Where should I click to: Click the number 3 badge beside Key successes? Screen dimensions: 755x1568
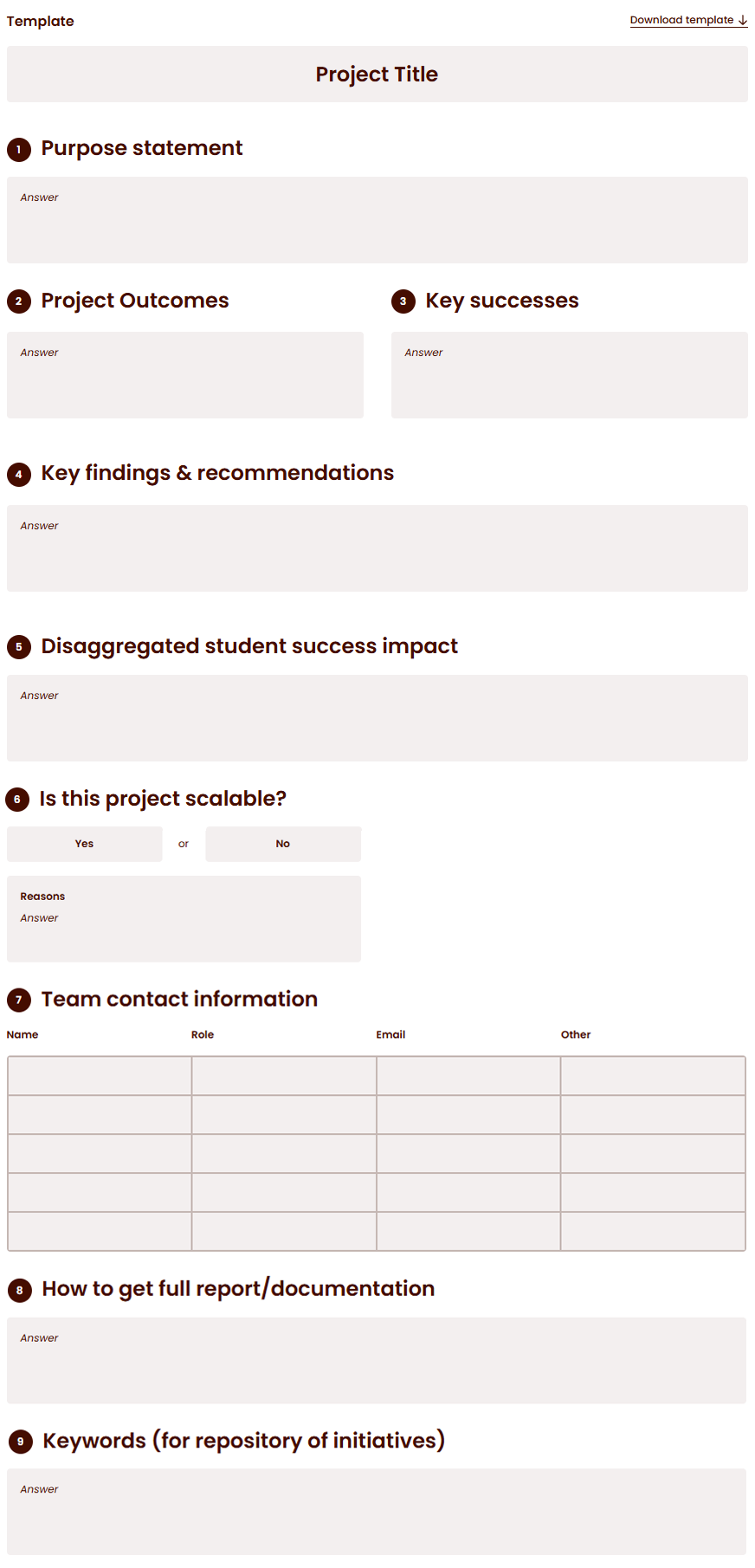[403, 301]
